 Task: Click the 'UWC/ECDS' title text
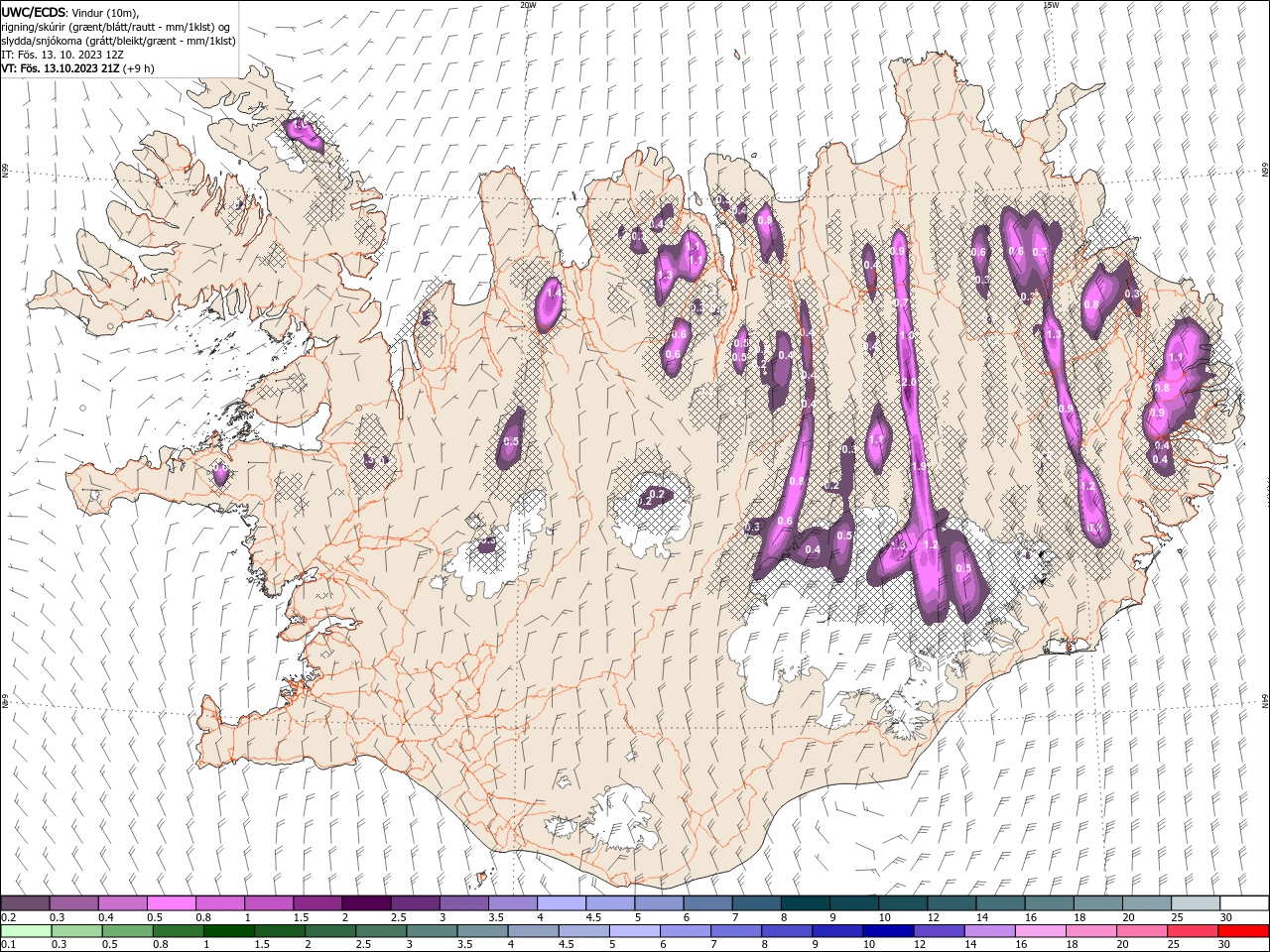click(x=34, y=12)
